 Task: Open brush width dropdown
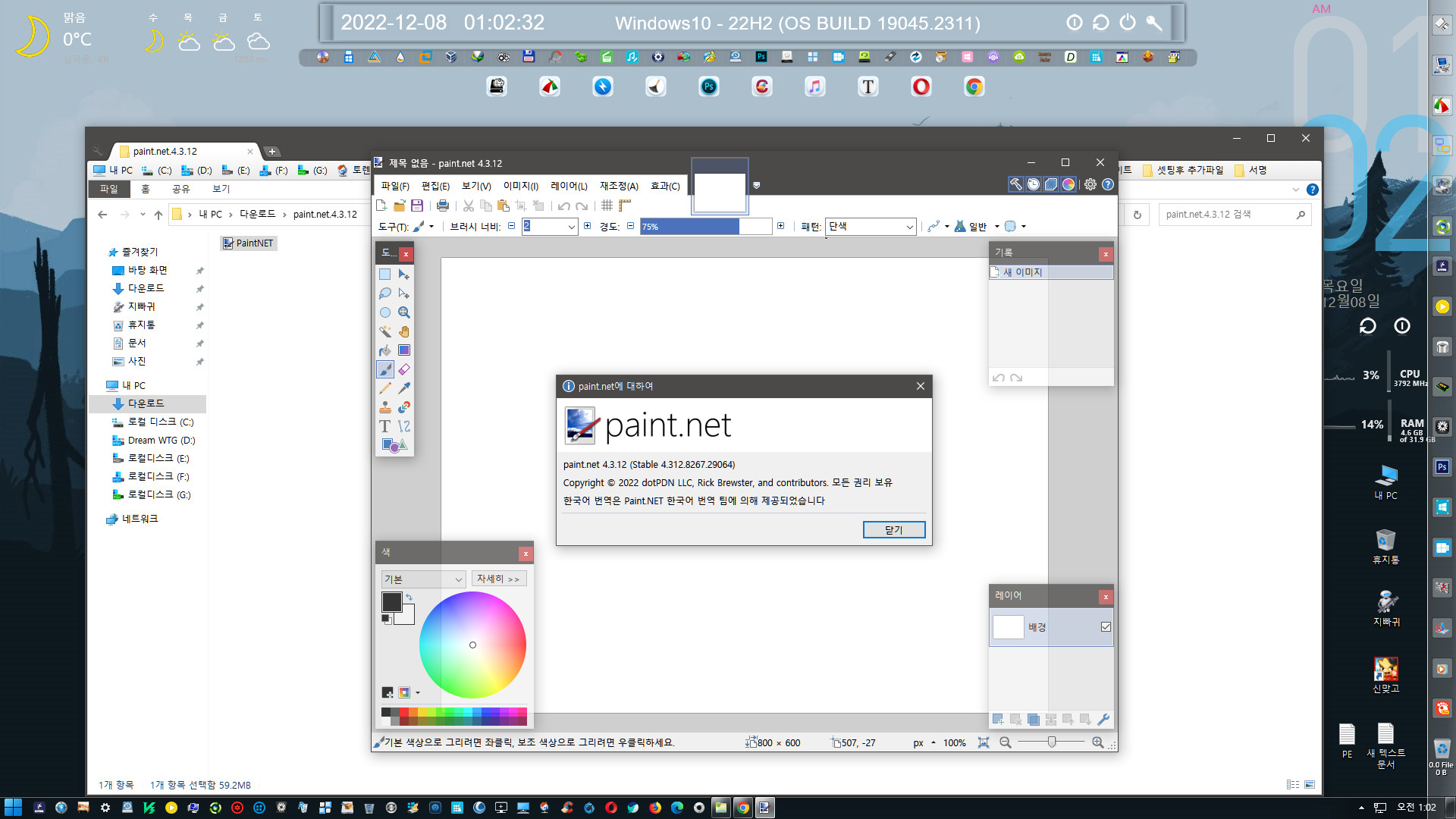click(x=571, y=227)
